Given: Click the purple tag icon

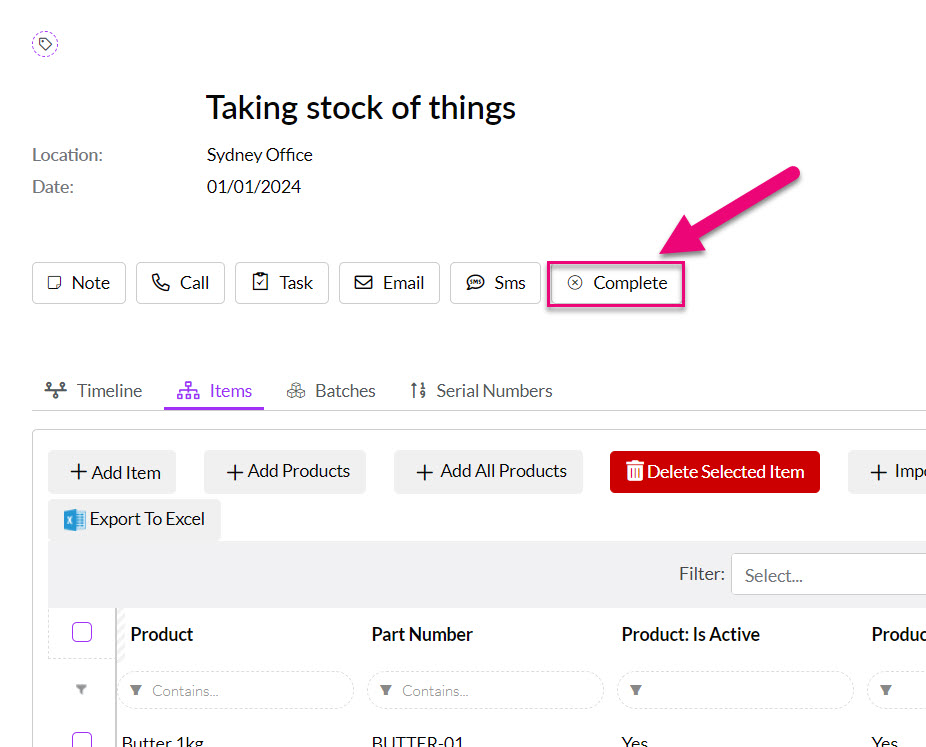Looking at the screenshot, I should coord(45,44).
